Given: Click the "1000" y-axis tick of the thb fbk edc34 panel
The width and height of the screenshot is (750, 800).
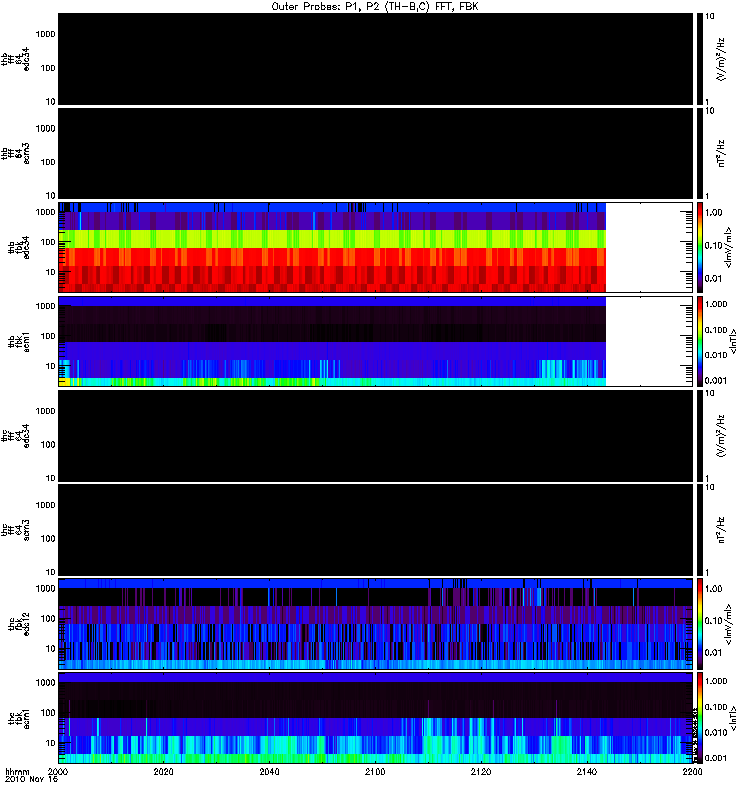Looking at the screenshot, I should tap(45, 212).
